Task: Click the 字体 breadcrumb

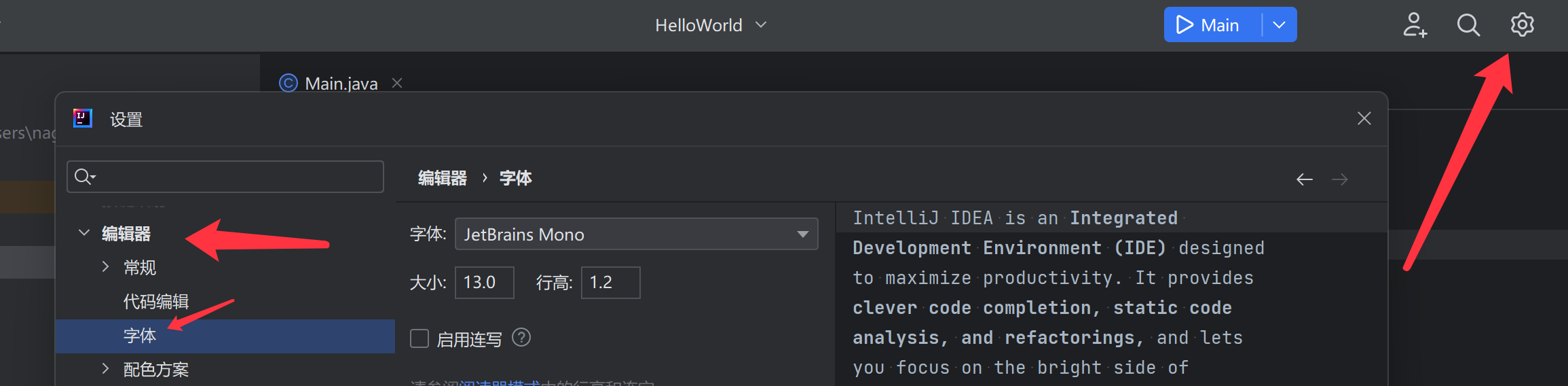Action: tap(516, 178)
